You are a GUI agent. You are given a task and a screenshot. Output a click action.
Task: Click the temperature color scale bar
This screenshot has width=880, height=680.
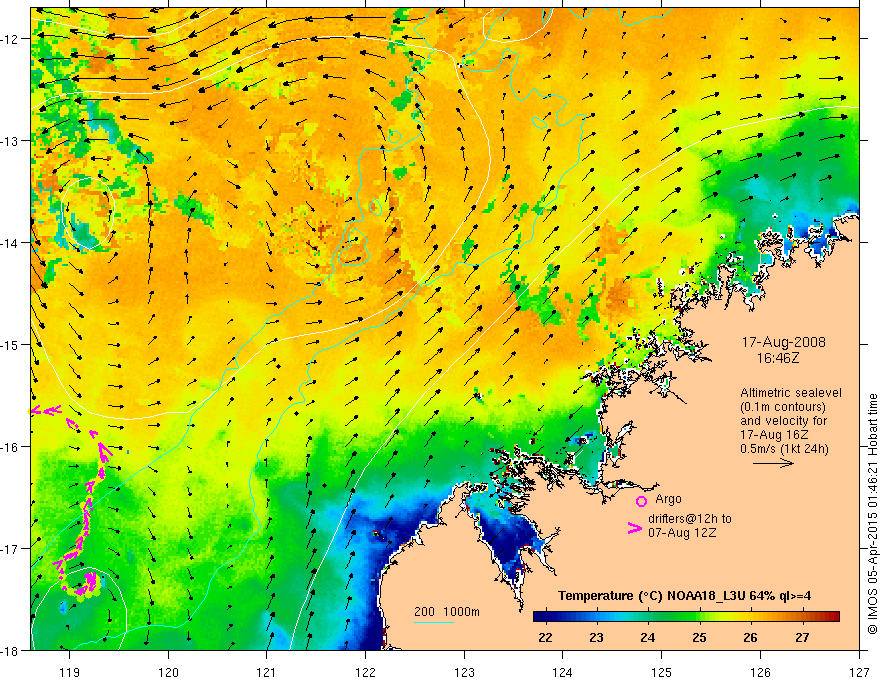pyautogui.click(x=686, y=617)
